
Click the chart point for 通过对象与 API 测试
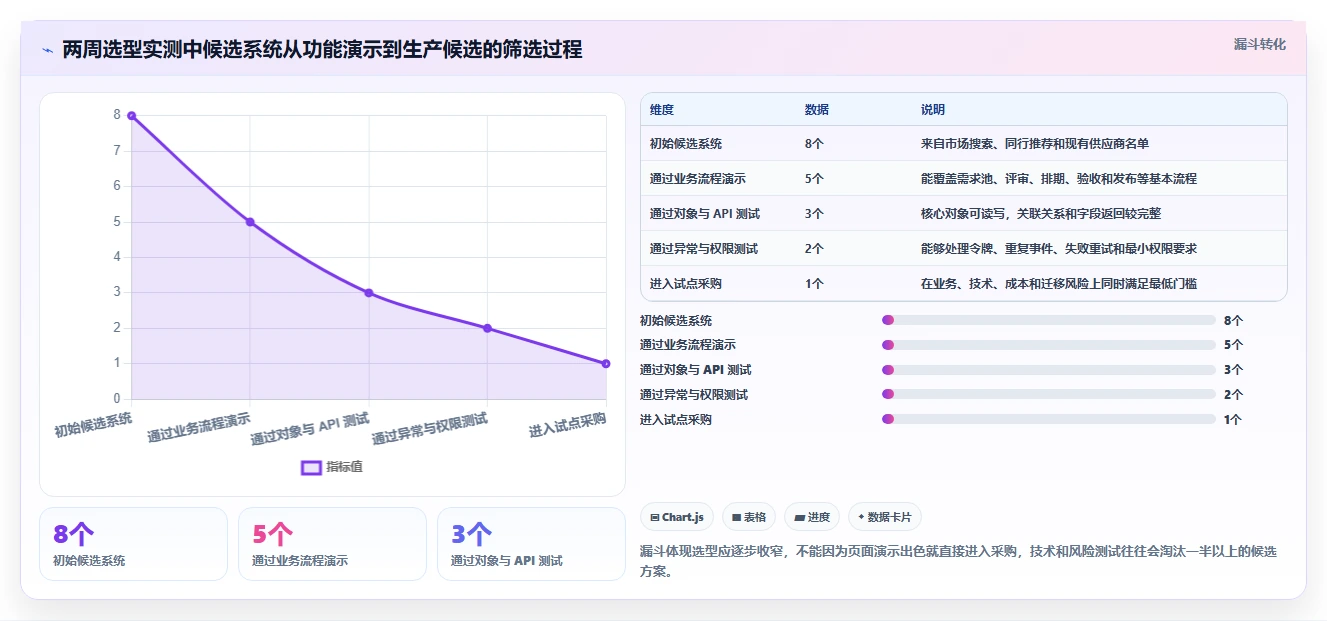(x=369, y=293)
